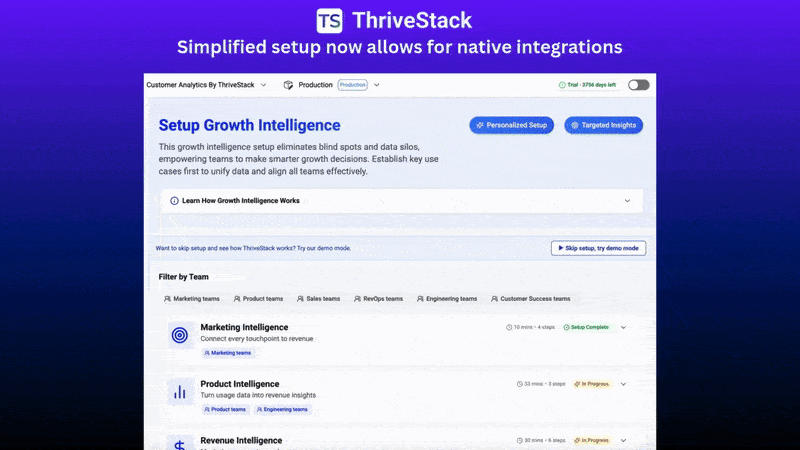
Task: Click the Production badge pill
Action: (x=353, y=85)
